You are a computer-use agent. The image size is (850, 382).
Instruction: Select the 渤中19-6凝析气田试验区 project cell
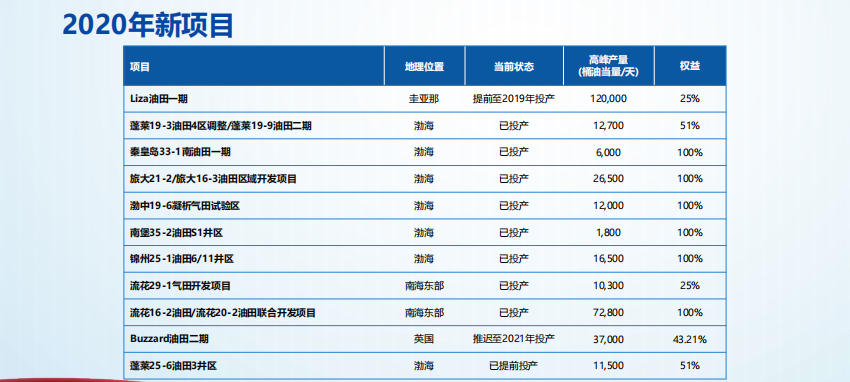click(185, 205)
